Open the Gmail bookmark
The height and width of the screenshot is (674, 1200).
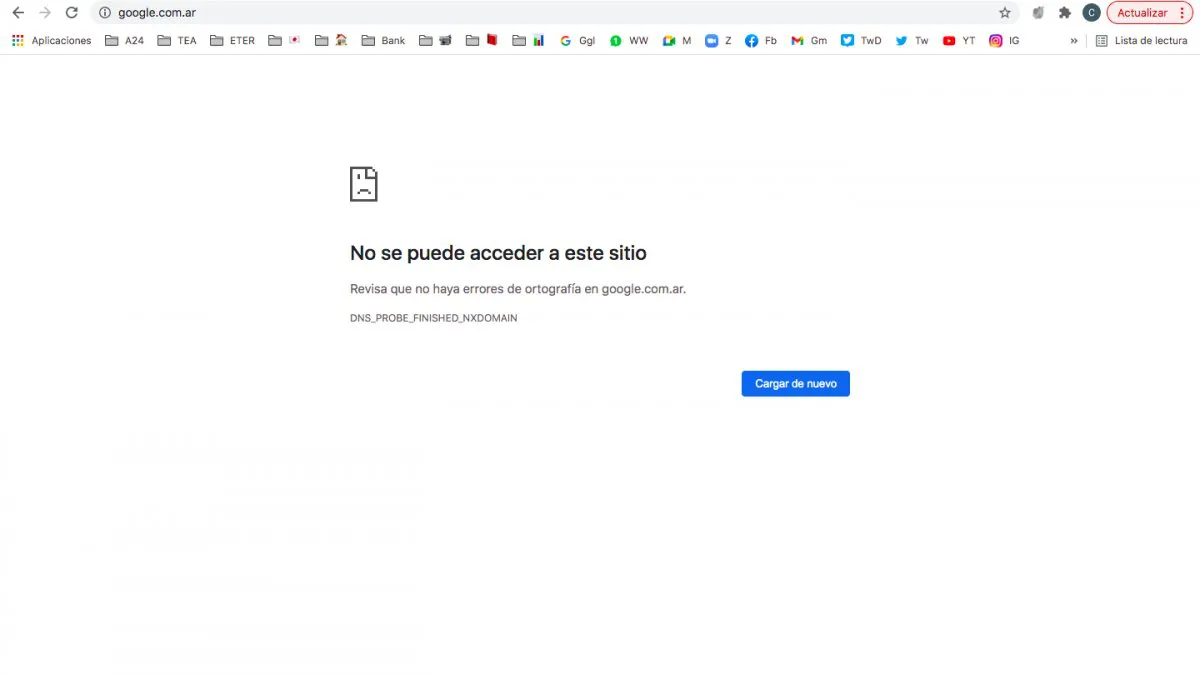click(808, 40)
